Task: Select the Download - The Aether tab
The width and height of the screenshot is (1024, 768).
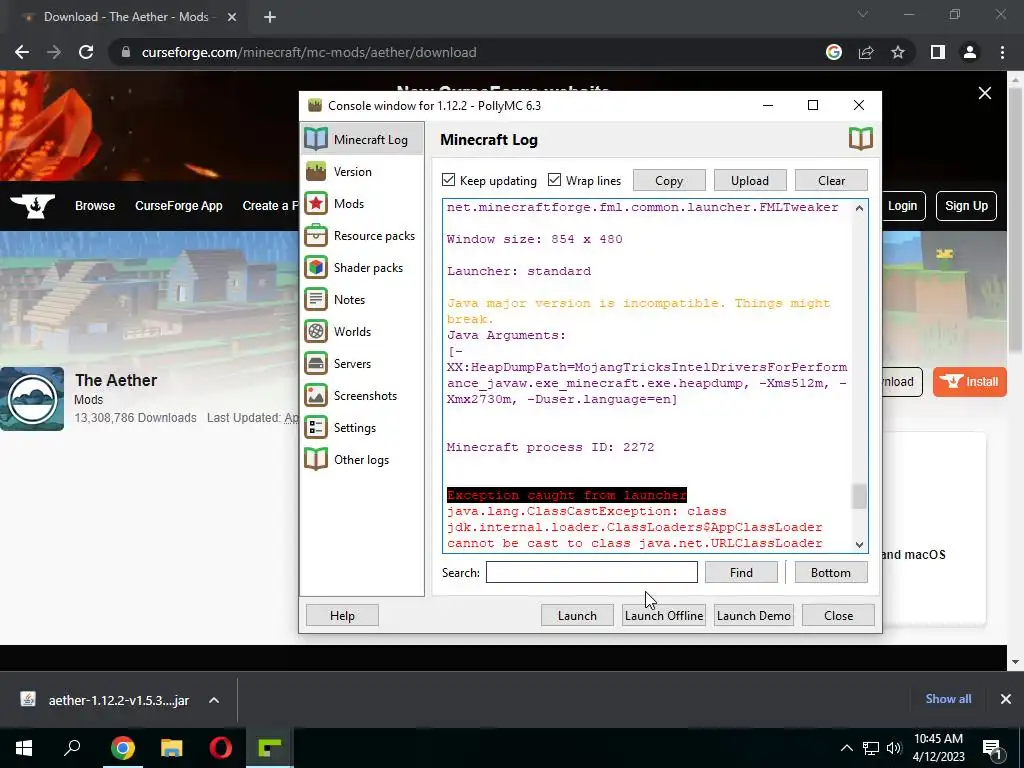Action: [x=127, y=17]
